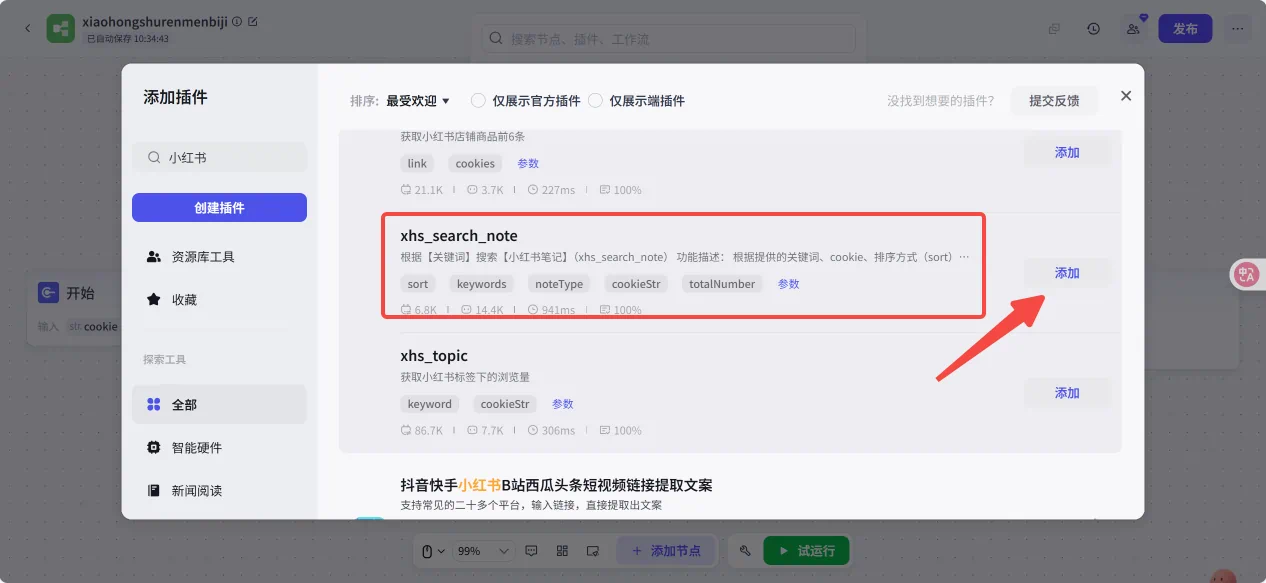Image resolution: width=1266 pixels, height=583 pixels.
Task: Click the edit icon beside workflow name
Action: coord(253,21)
